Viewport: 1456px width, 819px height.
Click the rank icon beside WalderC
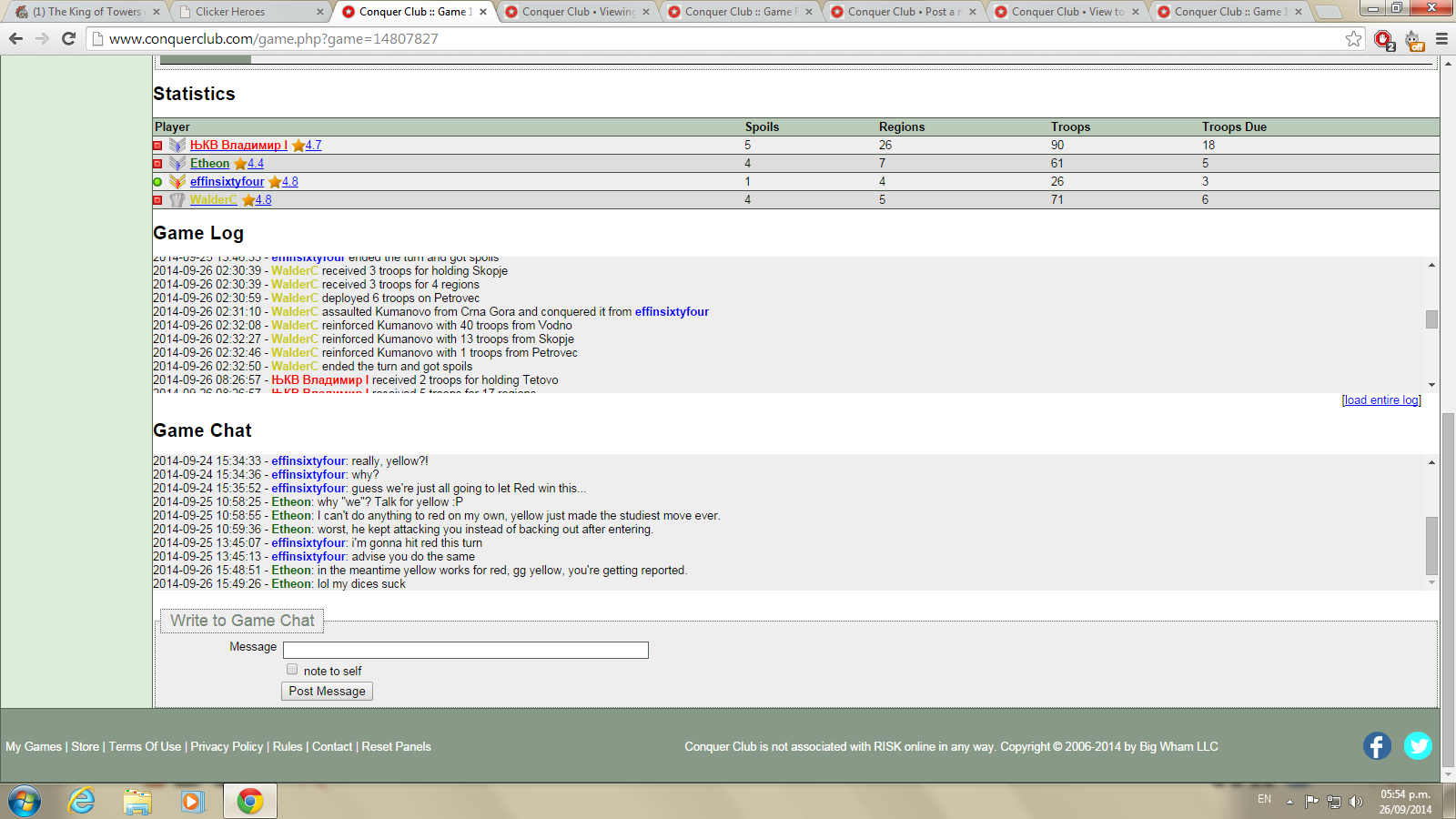(x=177, y=200)
